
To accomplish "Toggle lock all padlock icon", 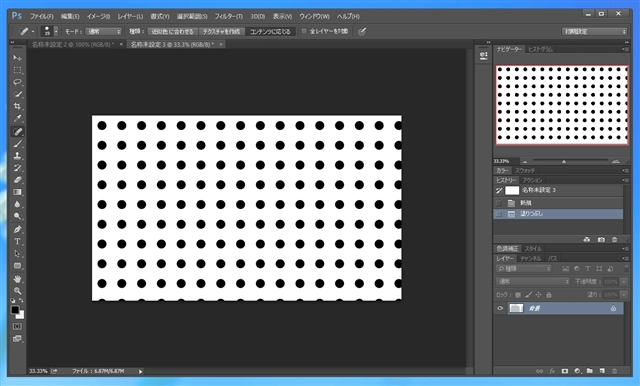I will 549,295.
